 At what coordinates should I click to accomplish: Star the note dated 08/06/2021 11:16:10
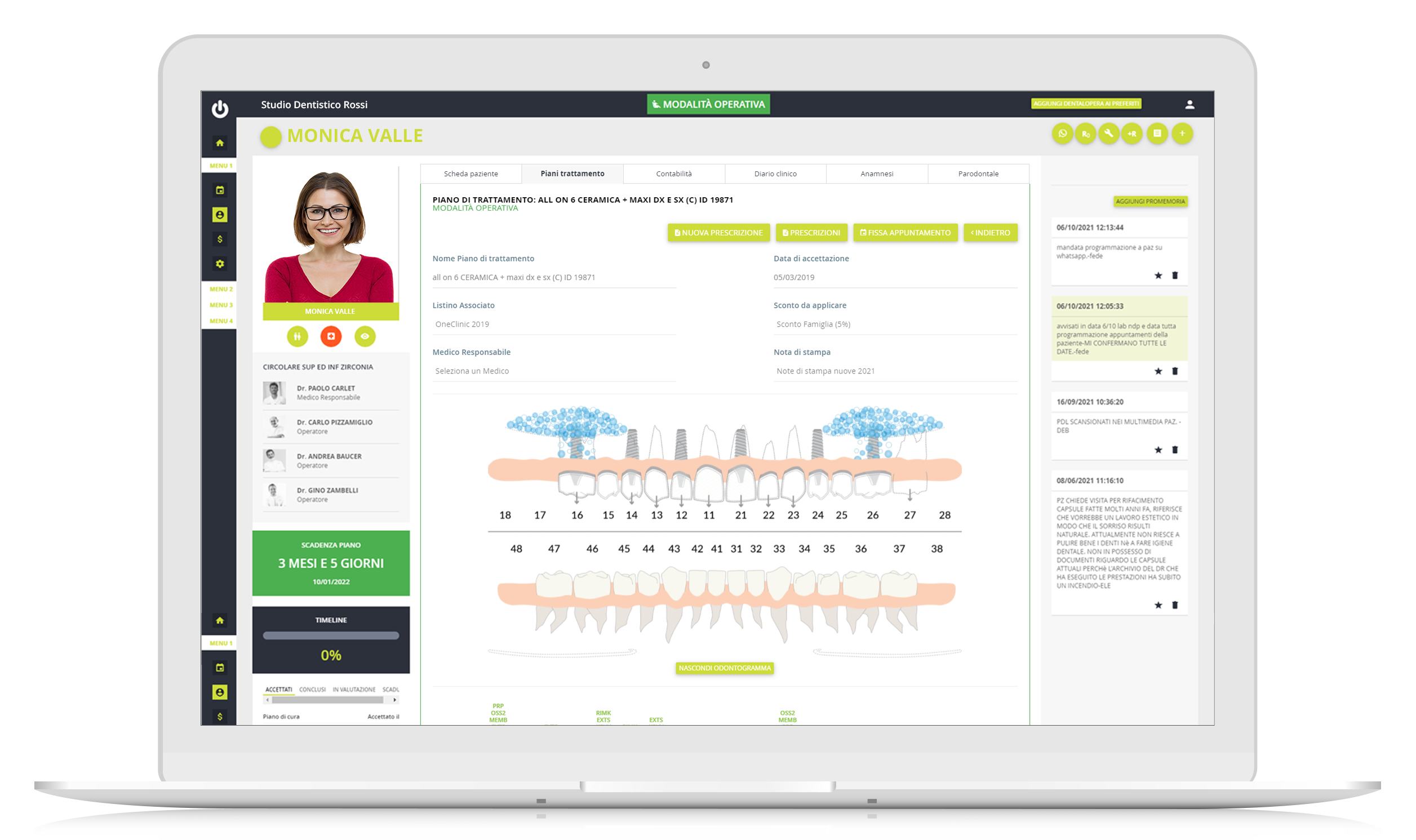click(x=1158, y=605)
